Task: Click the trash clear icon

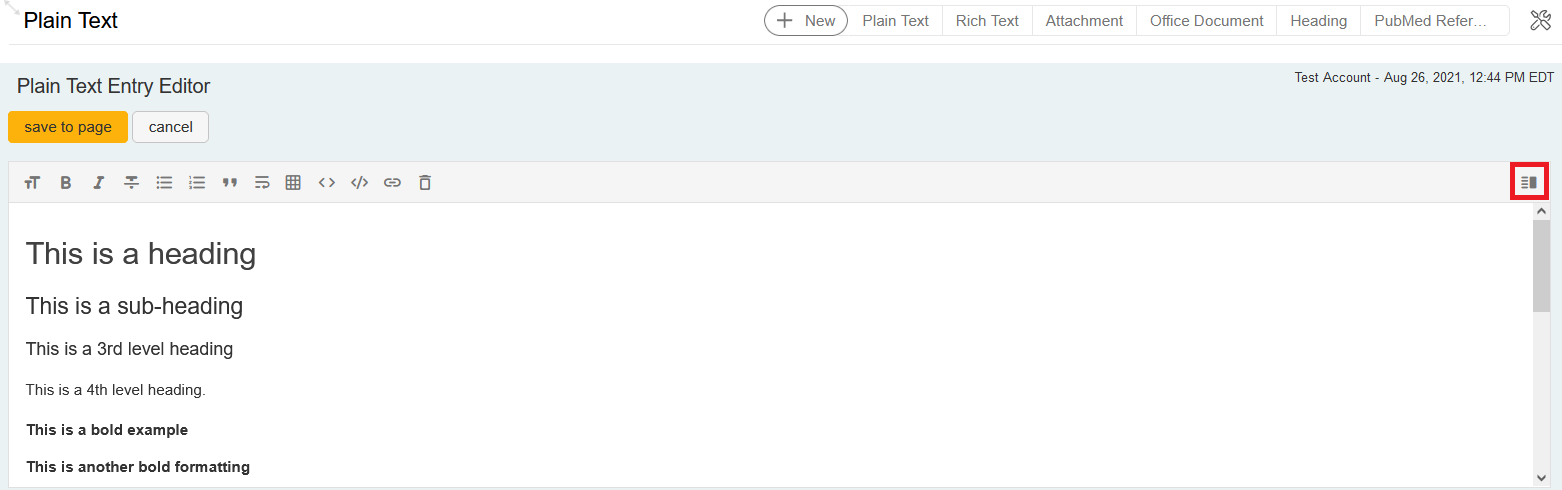Action: click(425, 183)
